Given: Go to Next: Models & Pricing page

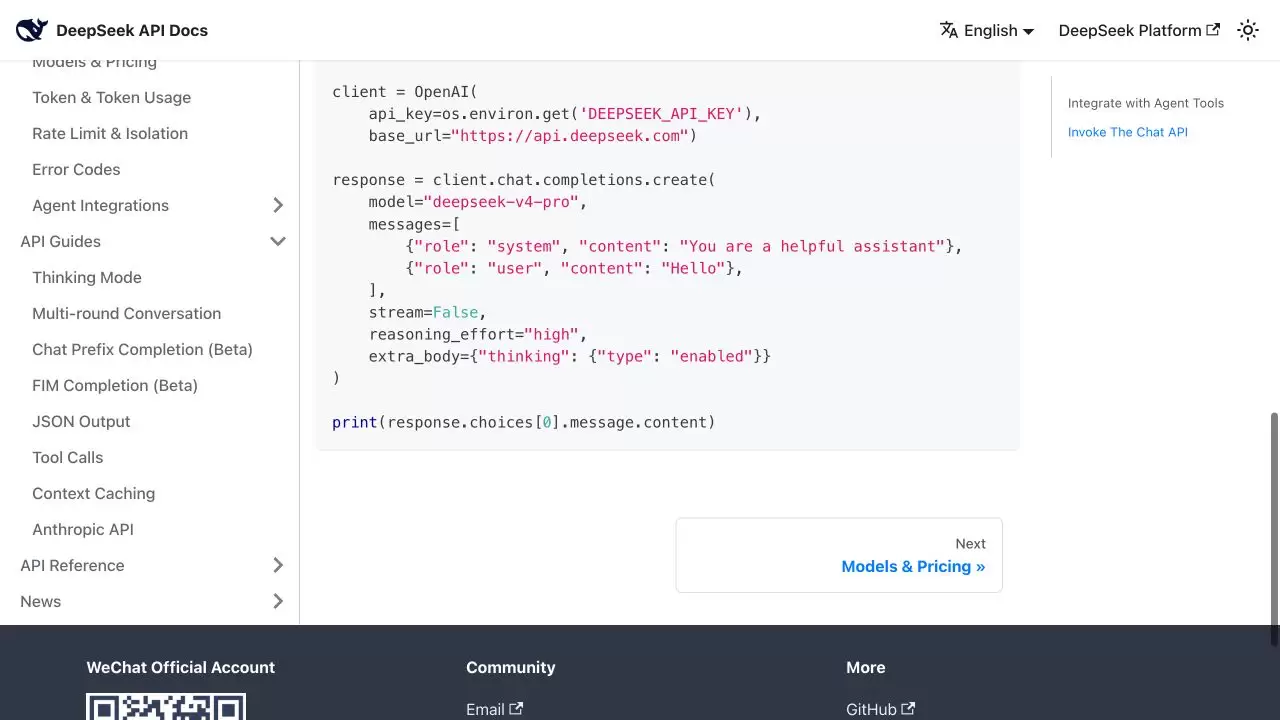Looking at the screenshot, I should click(839, 555).
